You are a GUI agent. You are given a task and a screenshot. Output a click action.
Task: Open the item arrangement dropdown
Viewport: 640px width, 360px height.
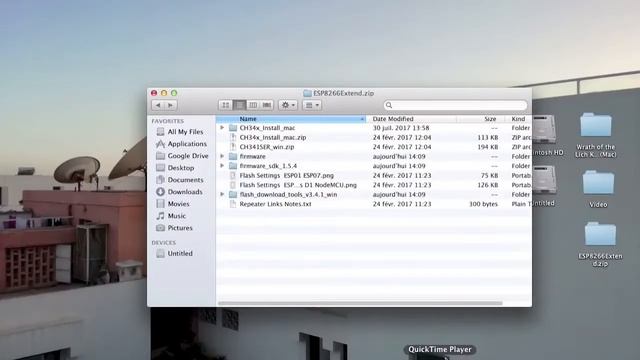tap(312, 105)
